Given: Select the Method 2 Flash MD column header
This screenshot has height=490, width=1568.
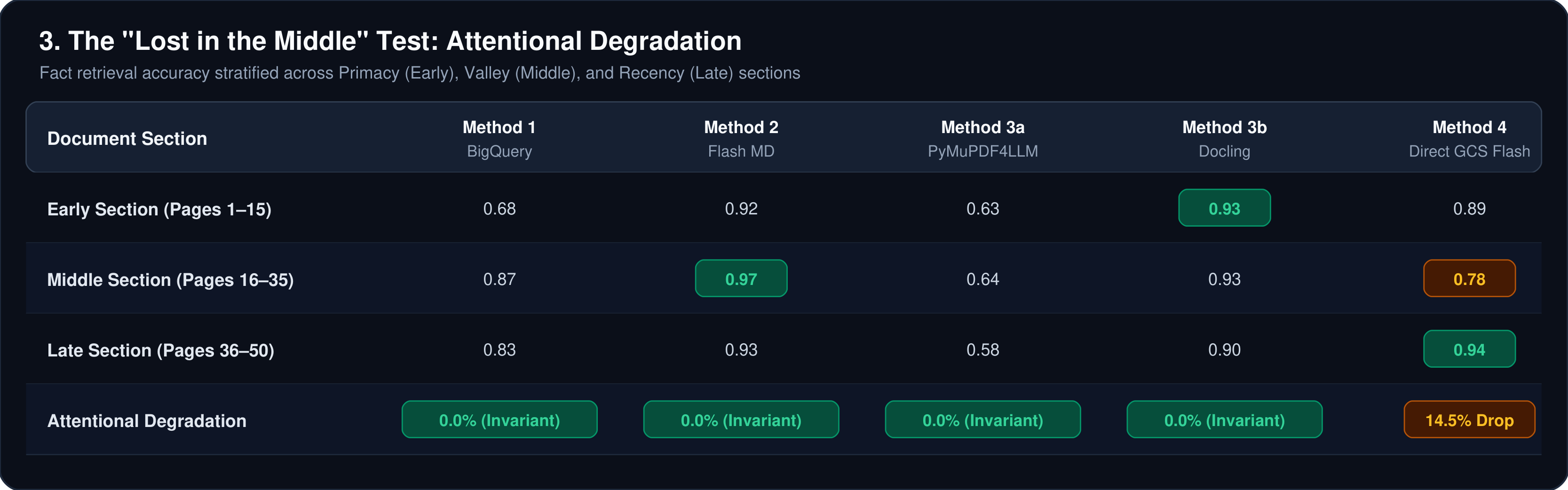Looking at the screenshot, I should pyautogui.click(x=741, y=139).
